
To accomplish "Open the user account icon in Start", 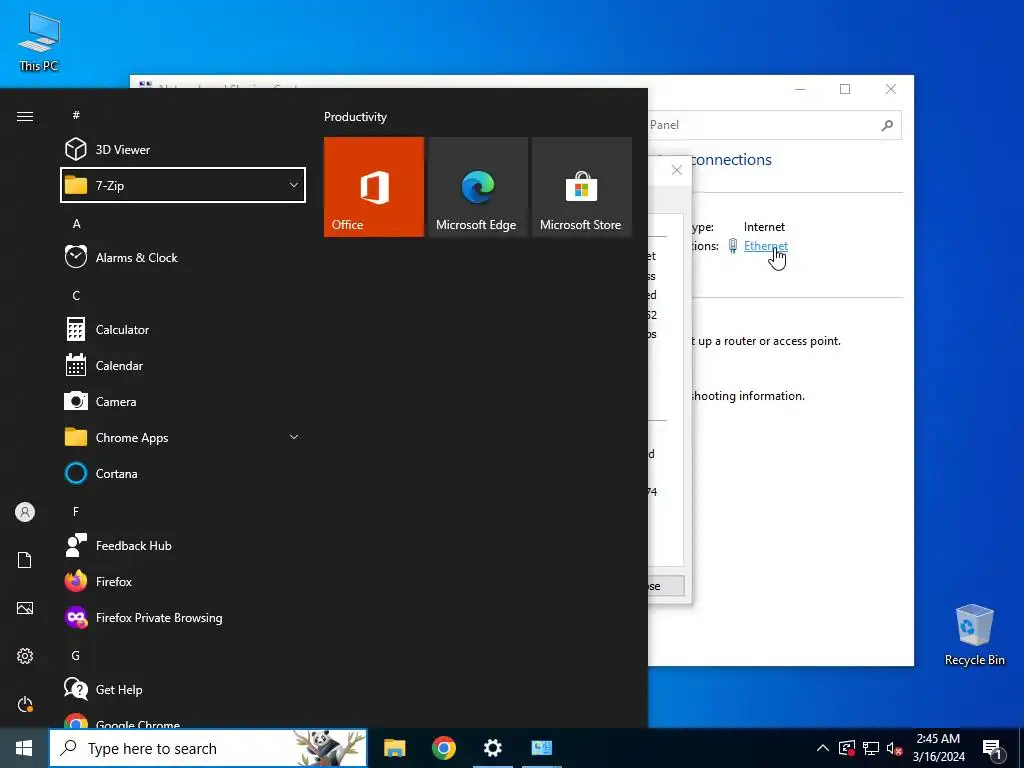I will coord(25,512).
